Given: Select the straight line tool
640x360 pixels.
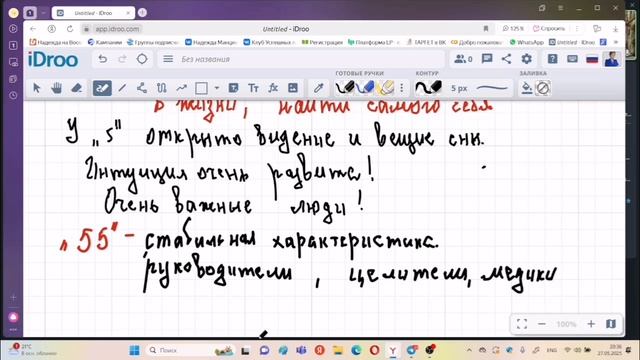Looking at the screenshot, I should click(x=122, y=88).
